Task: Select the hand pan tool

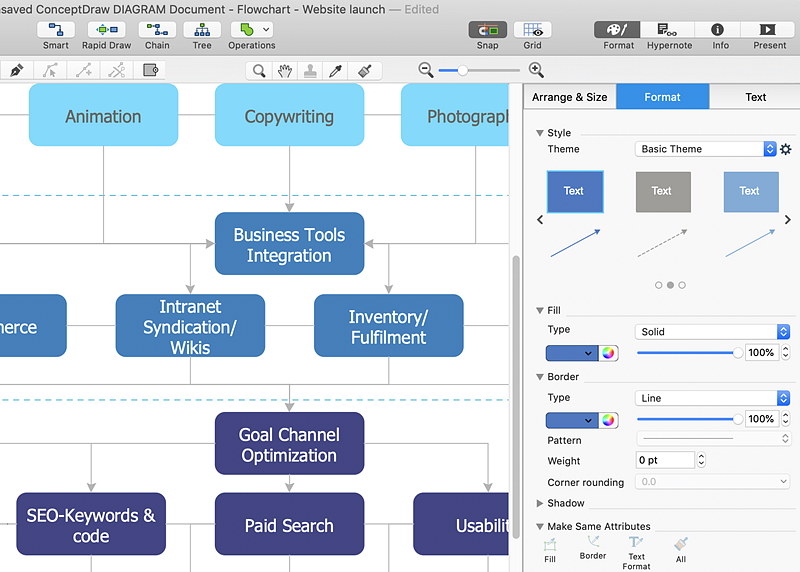Action: [285, 71]
